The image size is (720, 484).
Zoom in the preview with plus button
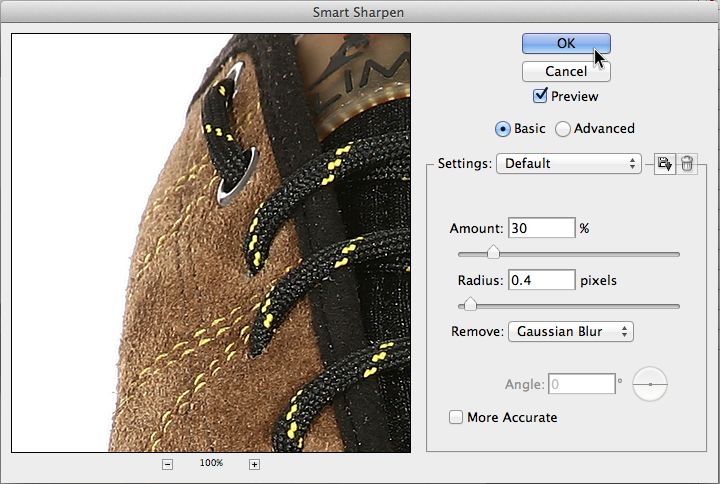254,464
